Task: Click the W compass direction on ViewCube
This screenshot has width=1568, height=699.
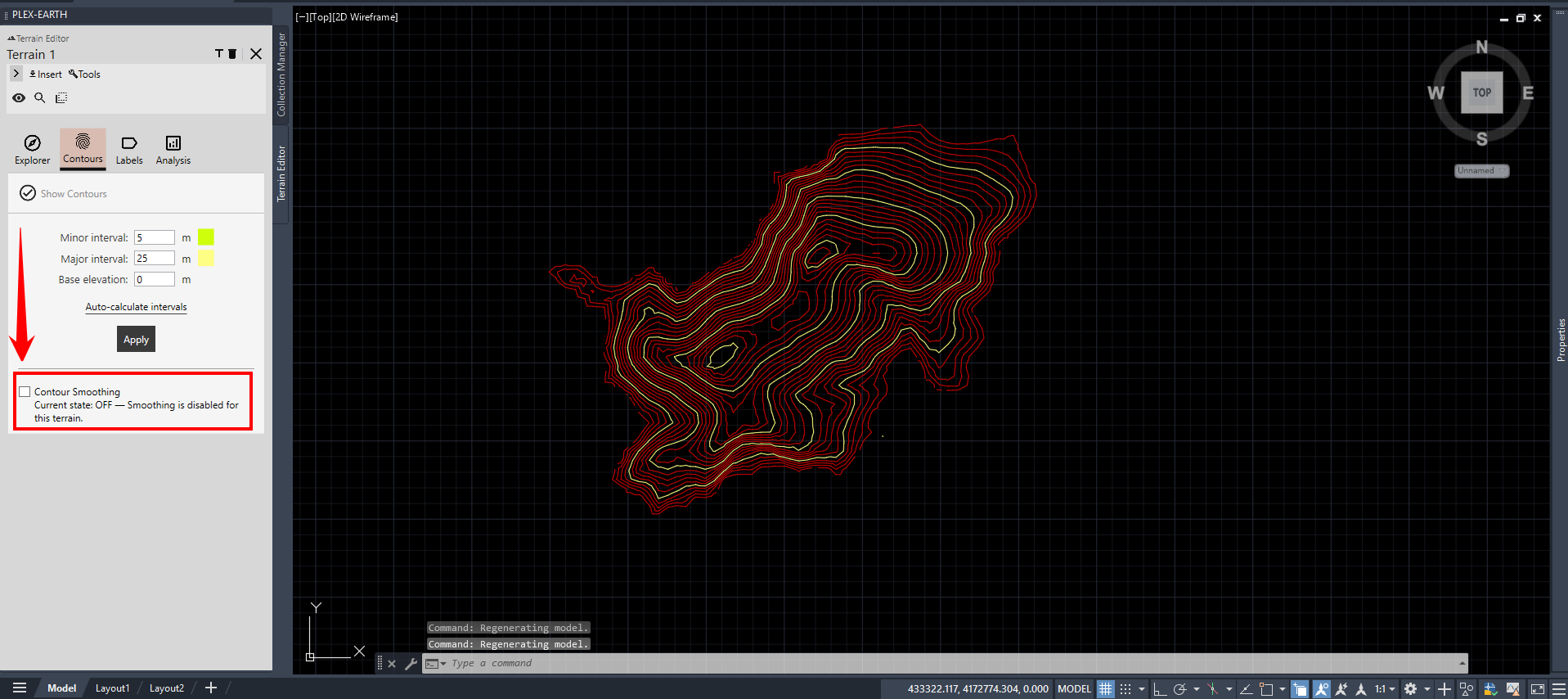Action: point(1436,92)
